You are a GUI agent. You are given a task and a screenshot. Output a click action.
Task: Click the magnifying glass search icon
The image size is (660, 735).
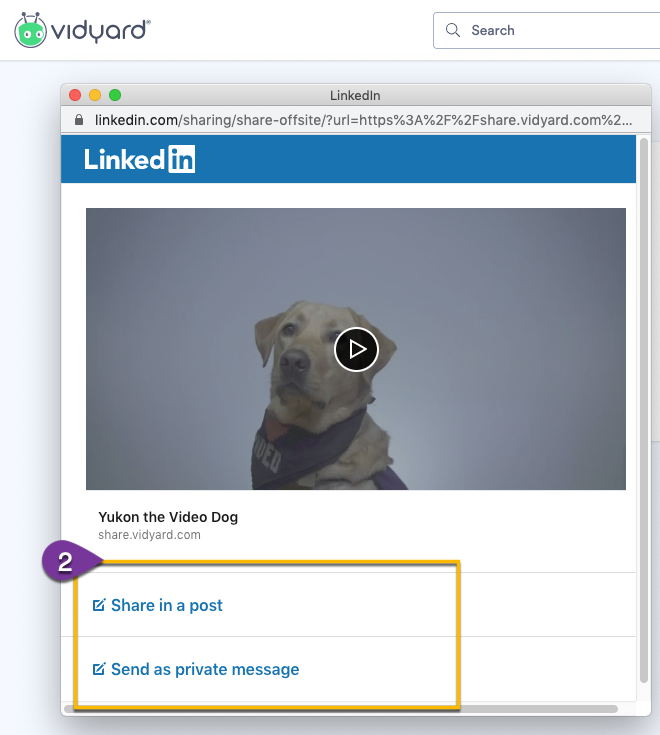[453, 30]
